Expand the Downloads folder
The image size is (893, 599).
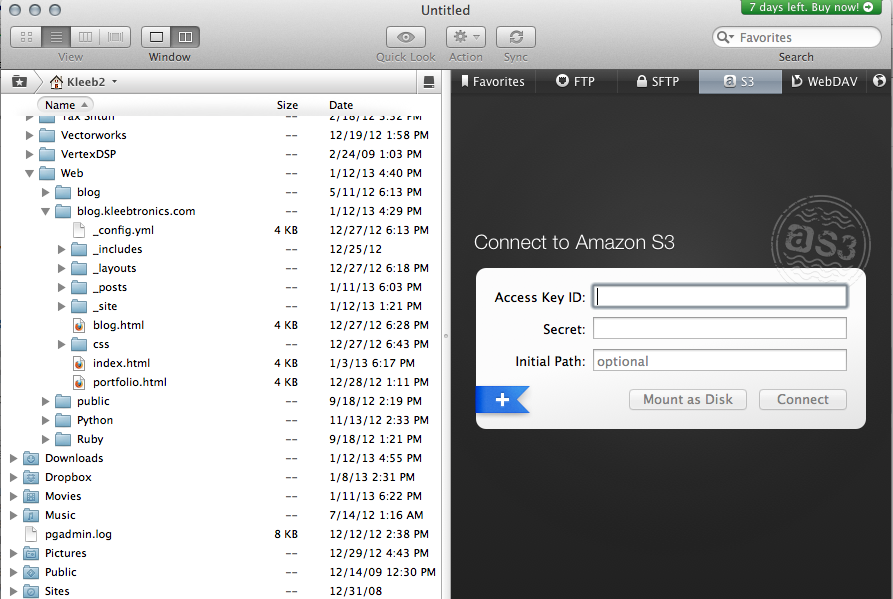[x=14, y=458]
